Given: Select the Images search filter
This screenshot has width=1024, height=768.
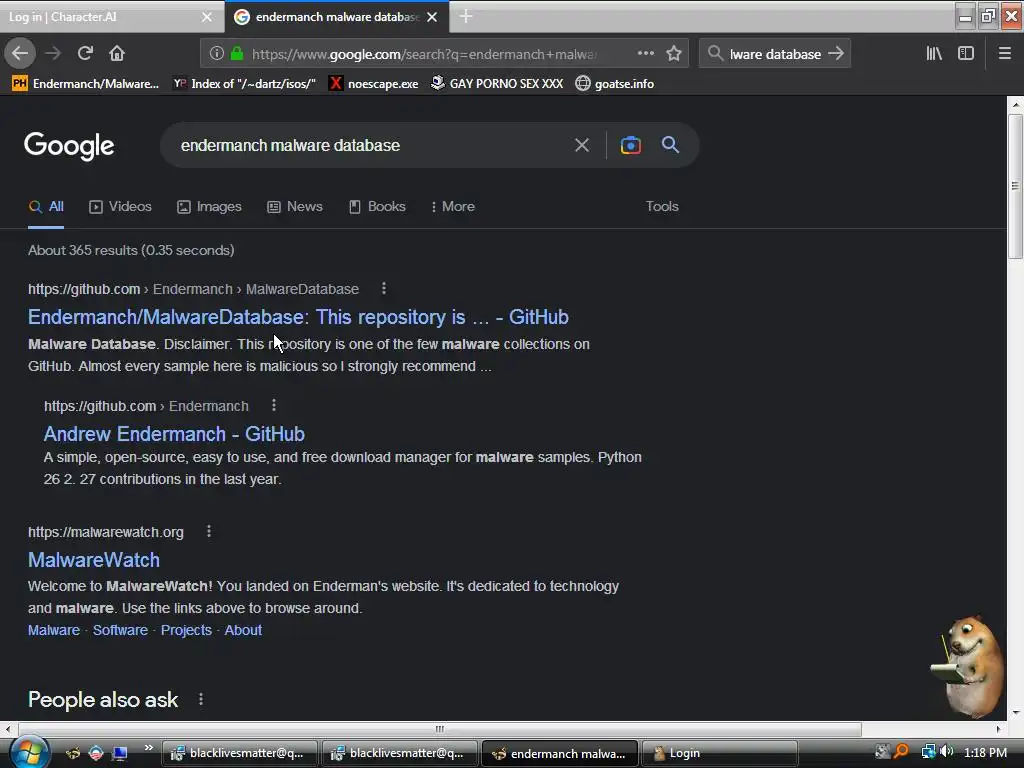Looking at the screenshot, I should point(209,206).
